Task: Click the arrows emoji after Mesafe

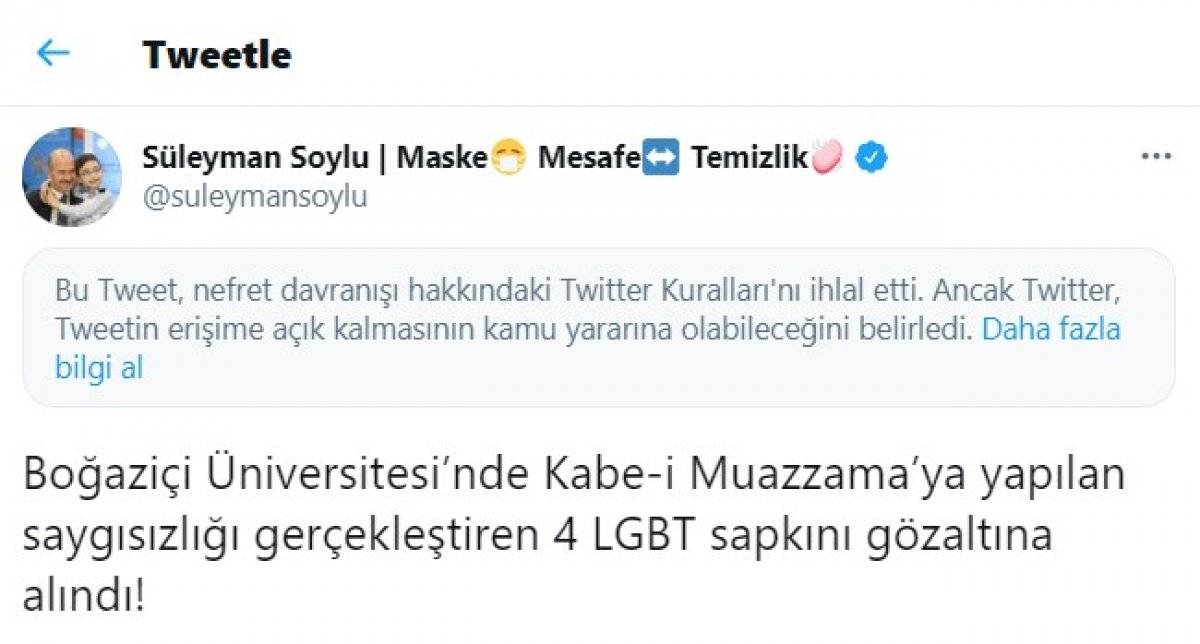Action: click(x=662, y=156)
